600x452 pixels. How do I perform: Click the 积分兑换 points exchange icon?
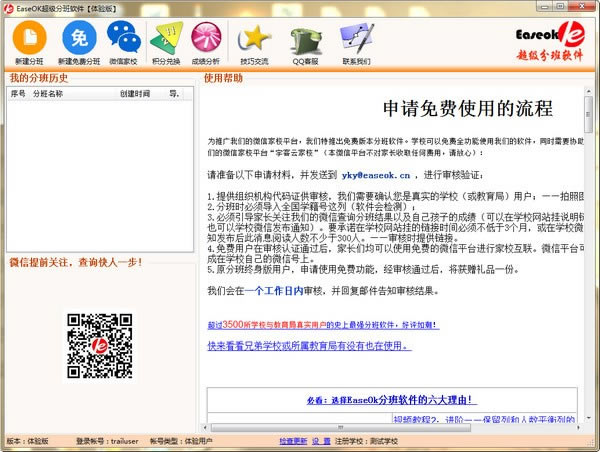click(164, 39)
